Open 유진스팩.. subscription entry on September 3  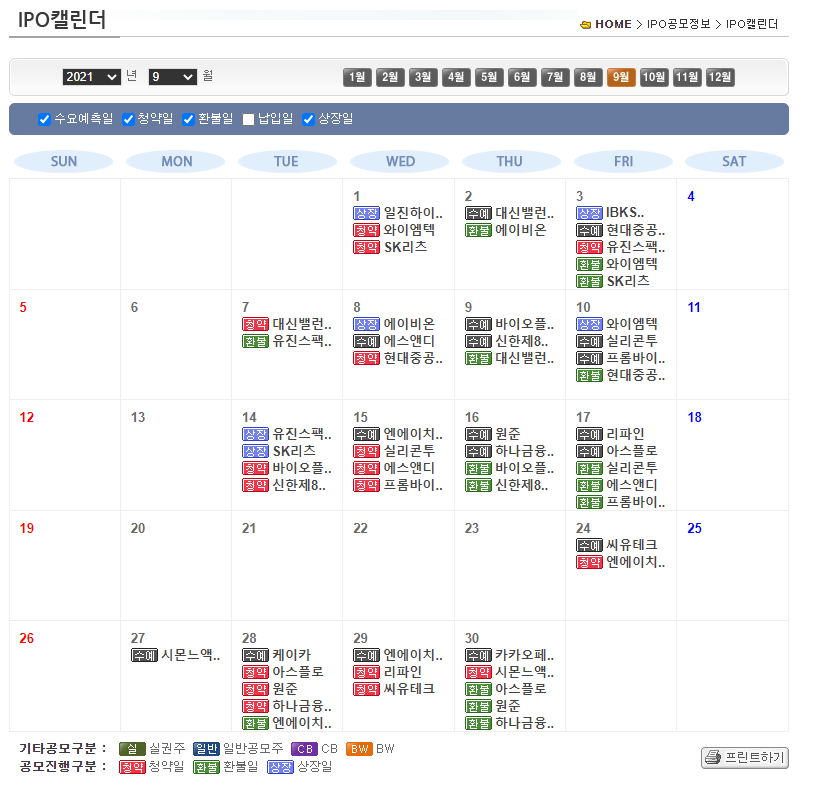[x=636, y=247]
